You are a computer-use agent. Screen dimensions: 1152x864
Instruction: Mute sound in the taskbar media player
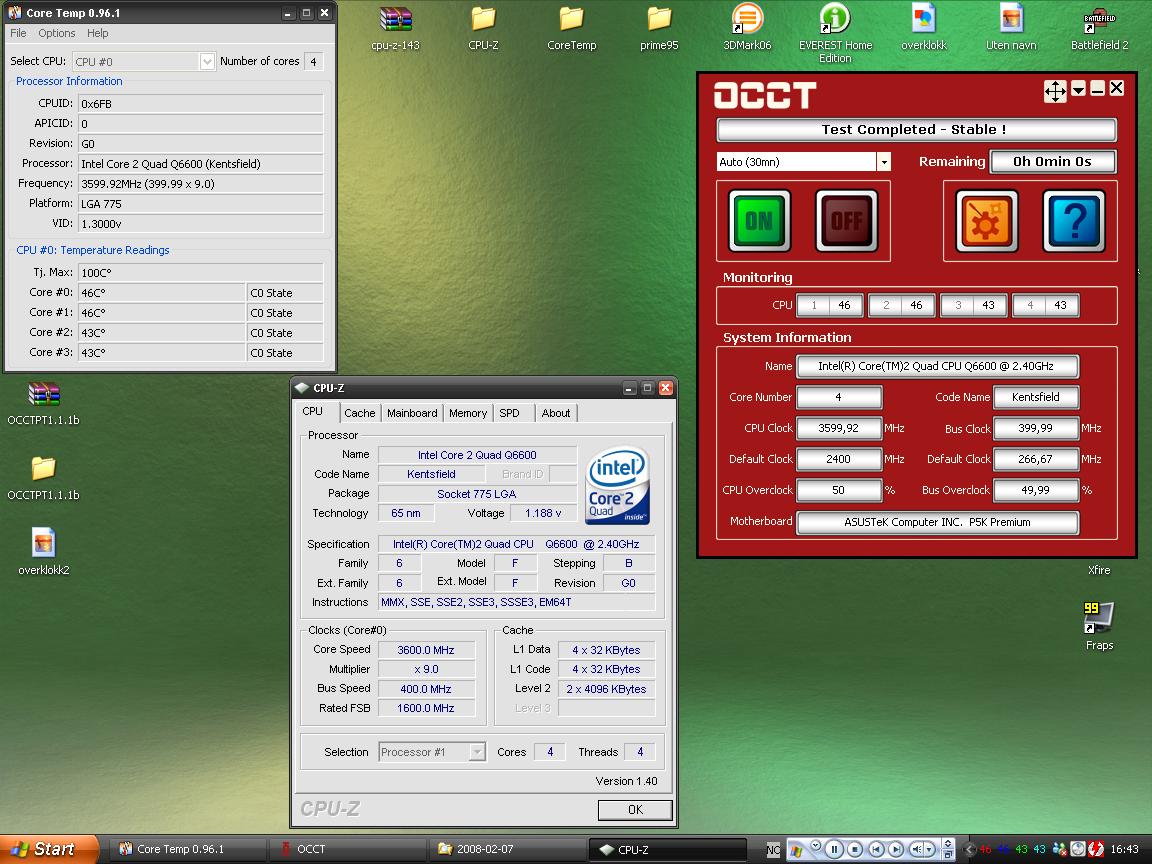tap(916, 849)
